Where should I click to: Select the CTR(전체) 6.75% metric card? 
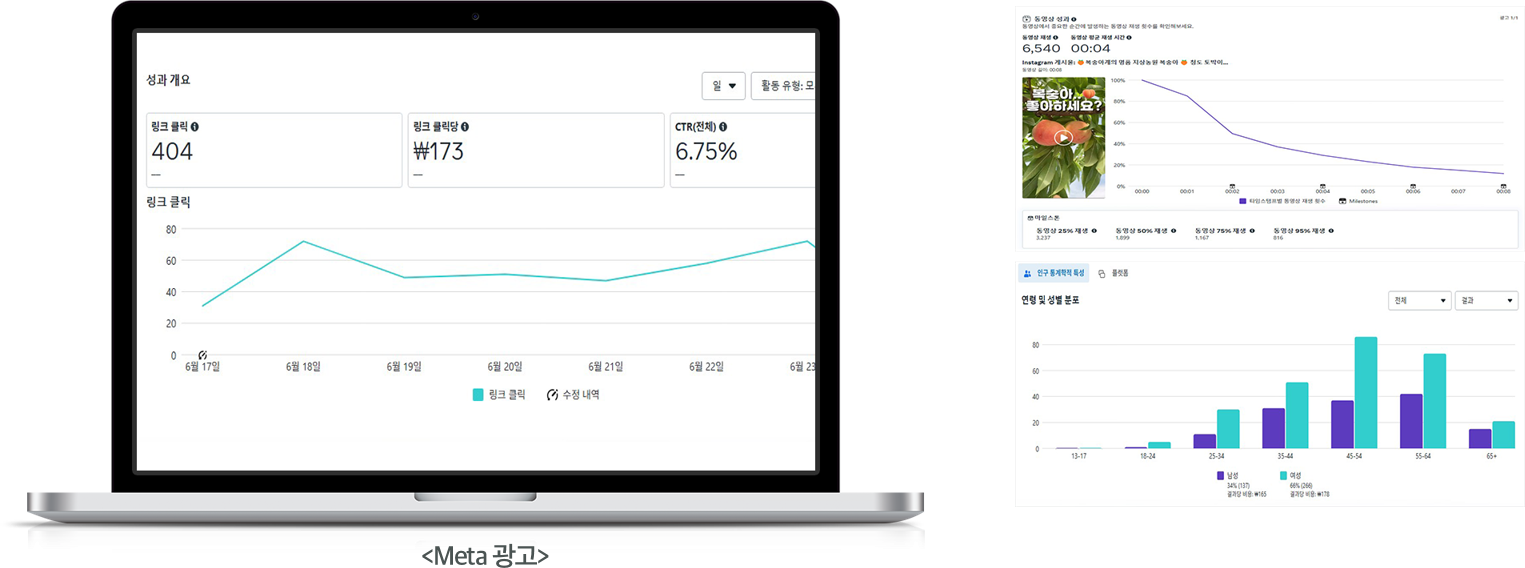click(x=743, y=150)
